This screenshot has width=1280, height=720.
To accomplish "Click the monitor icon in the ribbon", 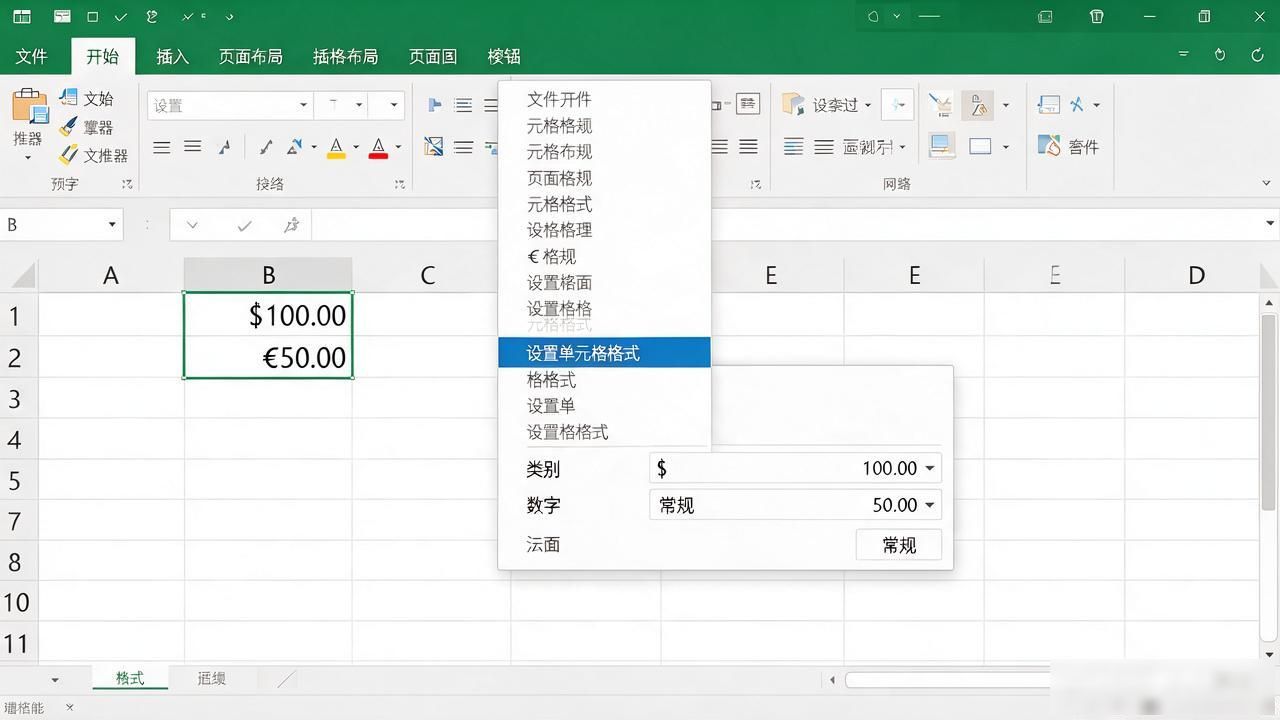I will click(x=941, y=146).
